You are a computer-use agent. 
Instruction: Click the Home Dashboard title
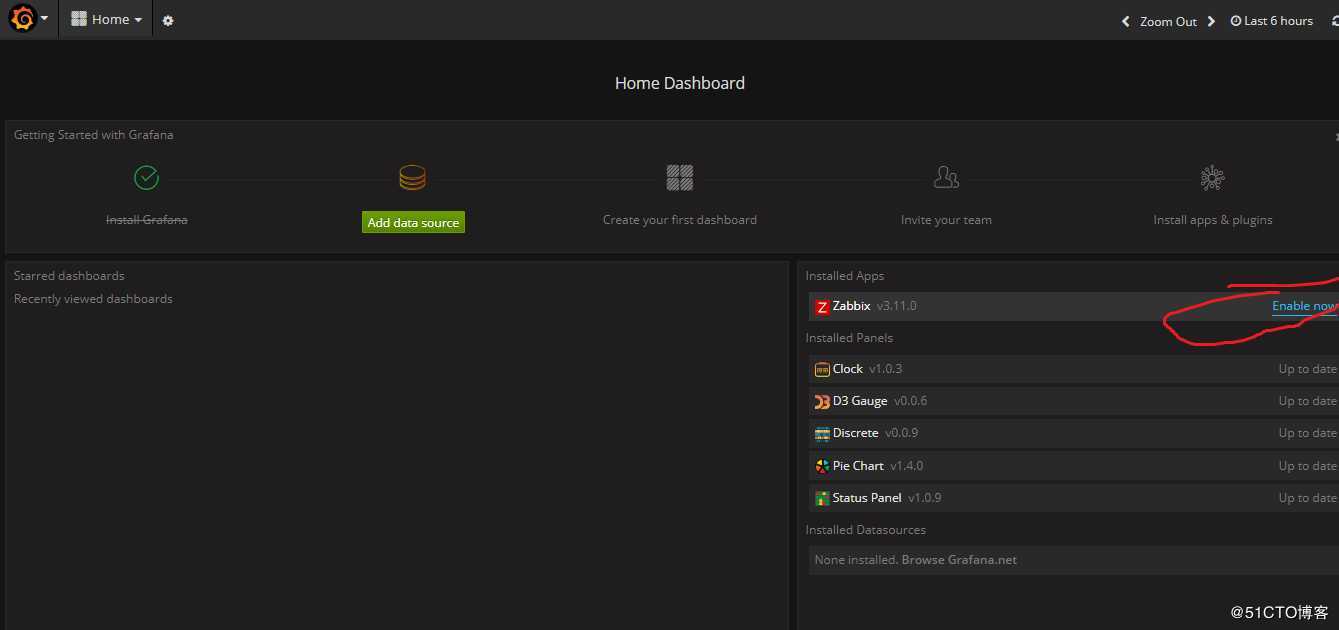point(680,83)
